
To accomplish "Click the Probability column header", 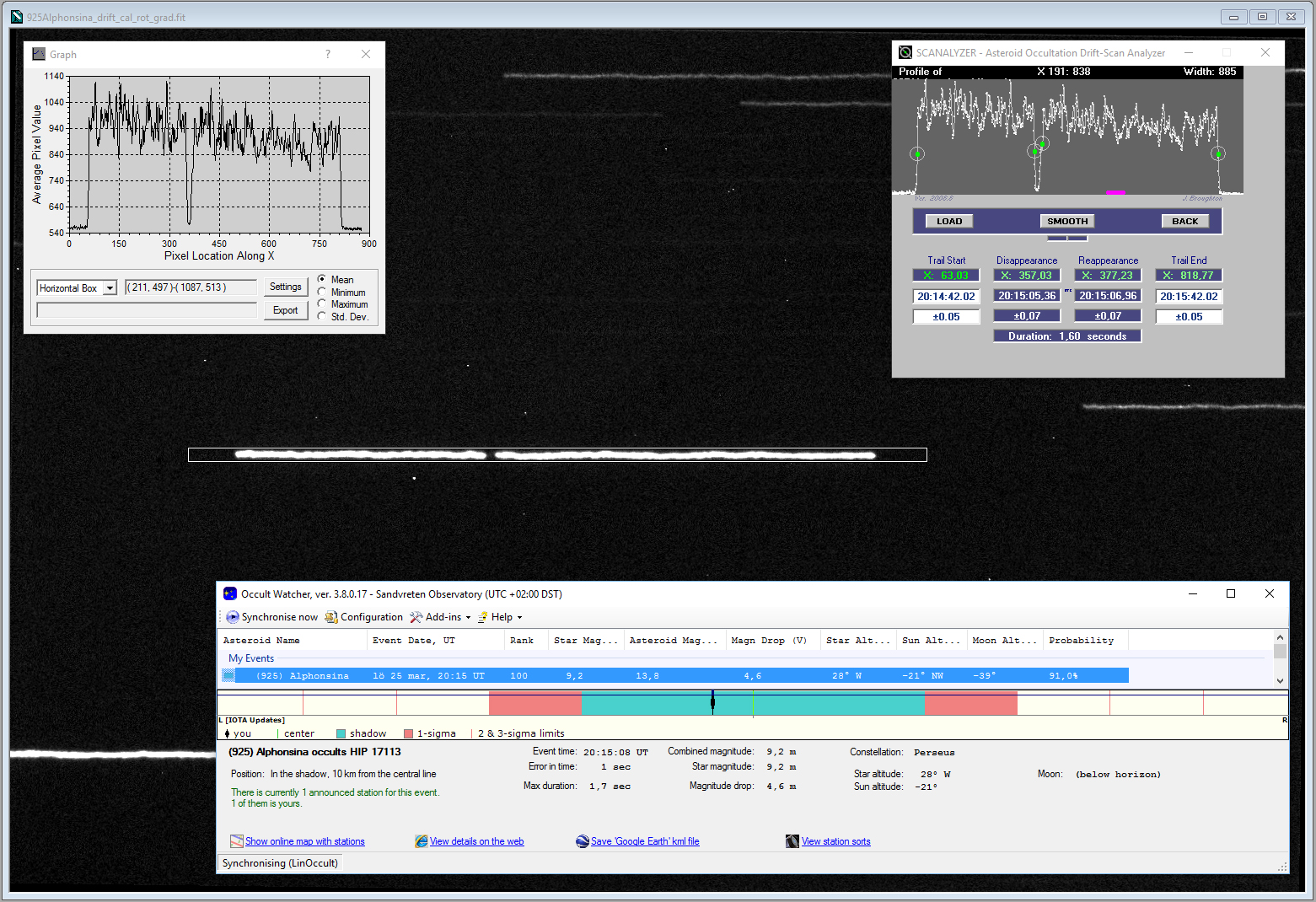I will [x=1081, y=641].
